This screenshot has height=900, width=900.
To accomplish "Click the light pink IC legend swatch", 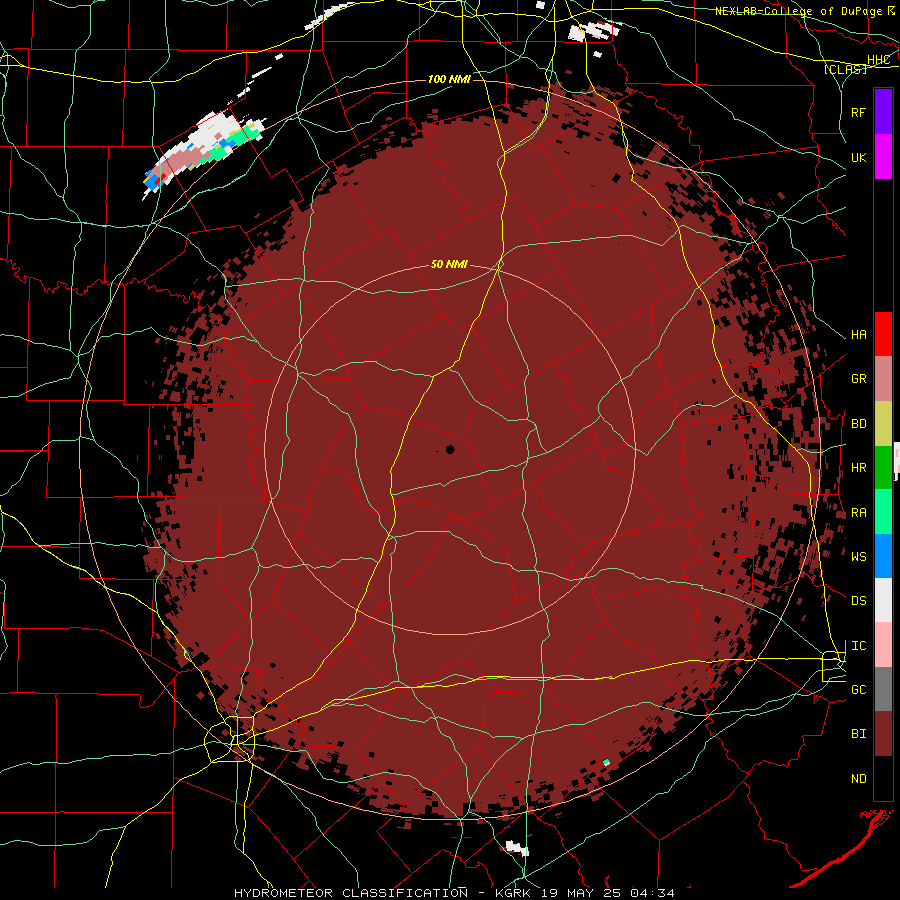I will [x=883, y=645].
